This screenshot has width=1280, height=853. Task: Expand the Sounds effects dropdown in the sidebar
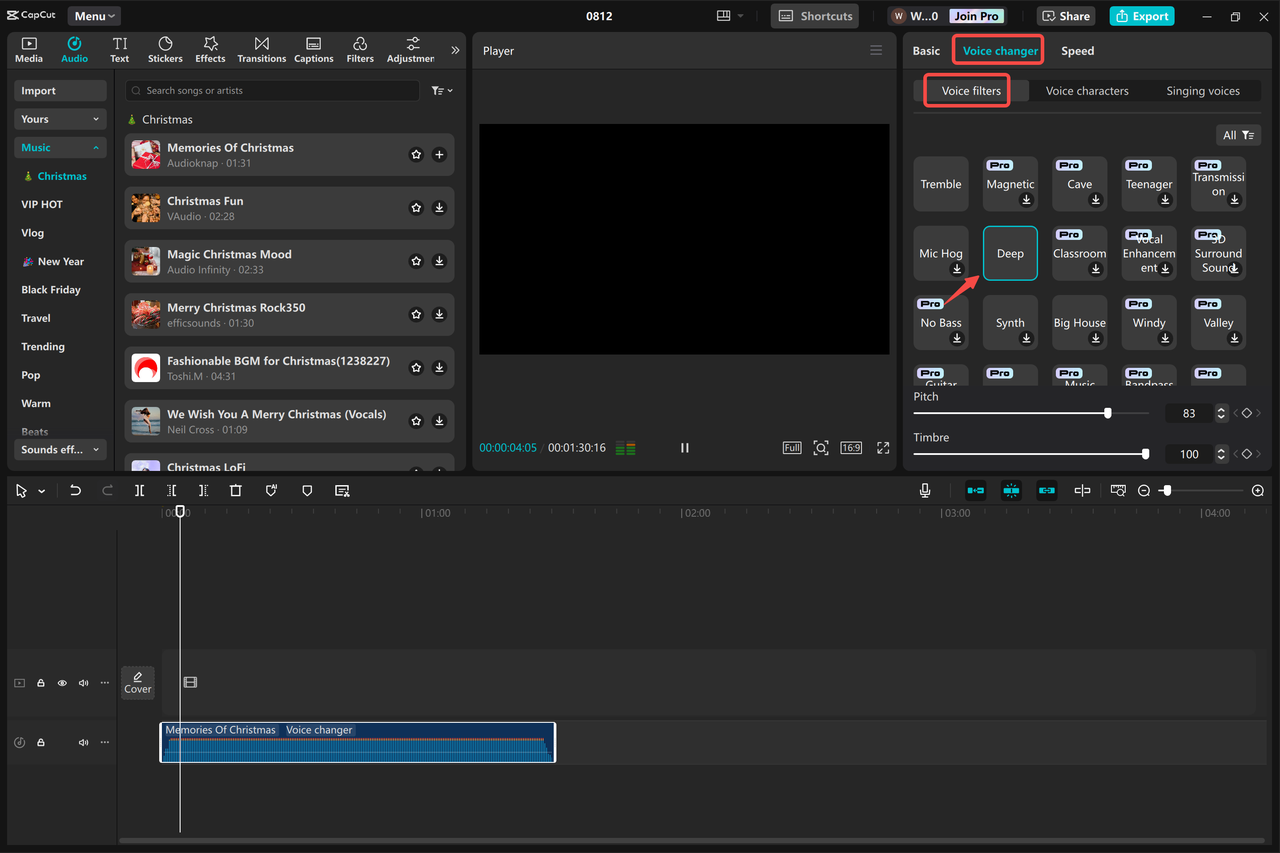click(59, 449)
